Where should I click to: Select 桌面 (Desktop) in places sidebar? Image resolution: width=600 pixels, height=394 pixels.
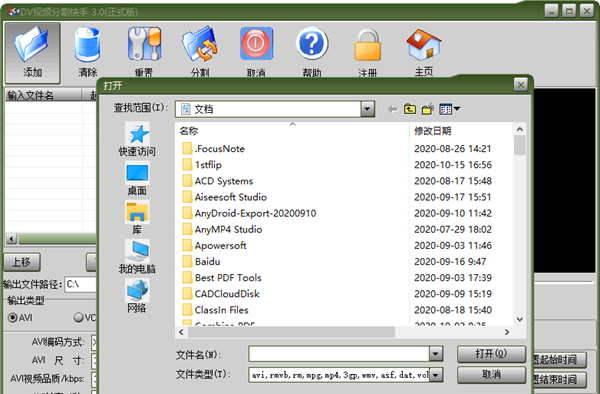[x=137, y=180]
